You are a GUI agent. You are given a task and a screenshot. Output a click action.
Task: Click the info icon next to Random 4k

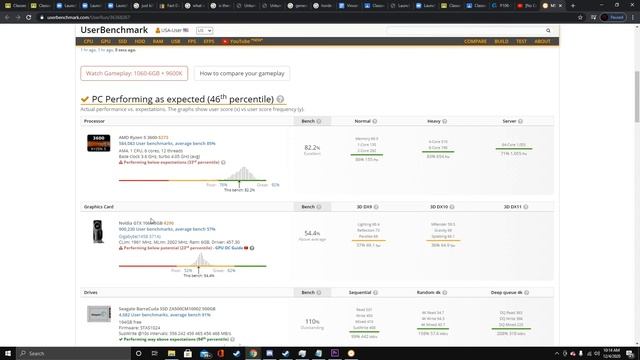tap(444, 293)
